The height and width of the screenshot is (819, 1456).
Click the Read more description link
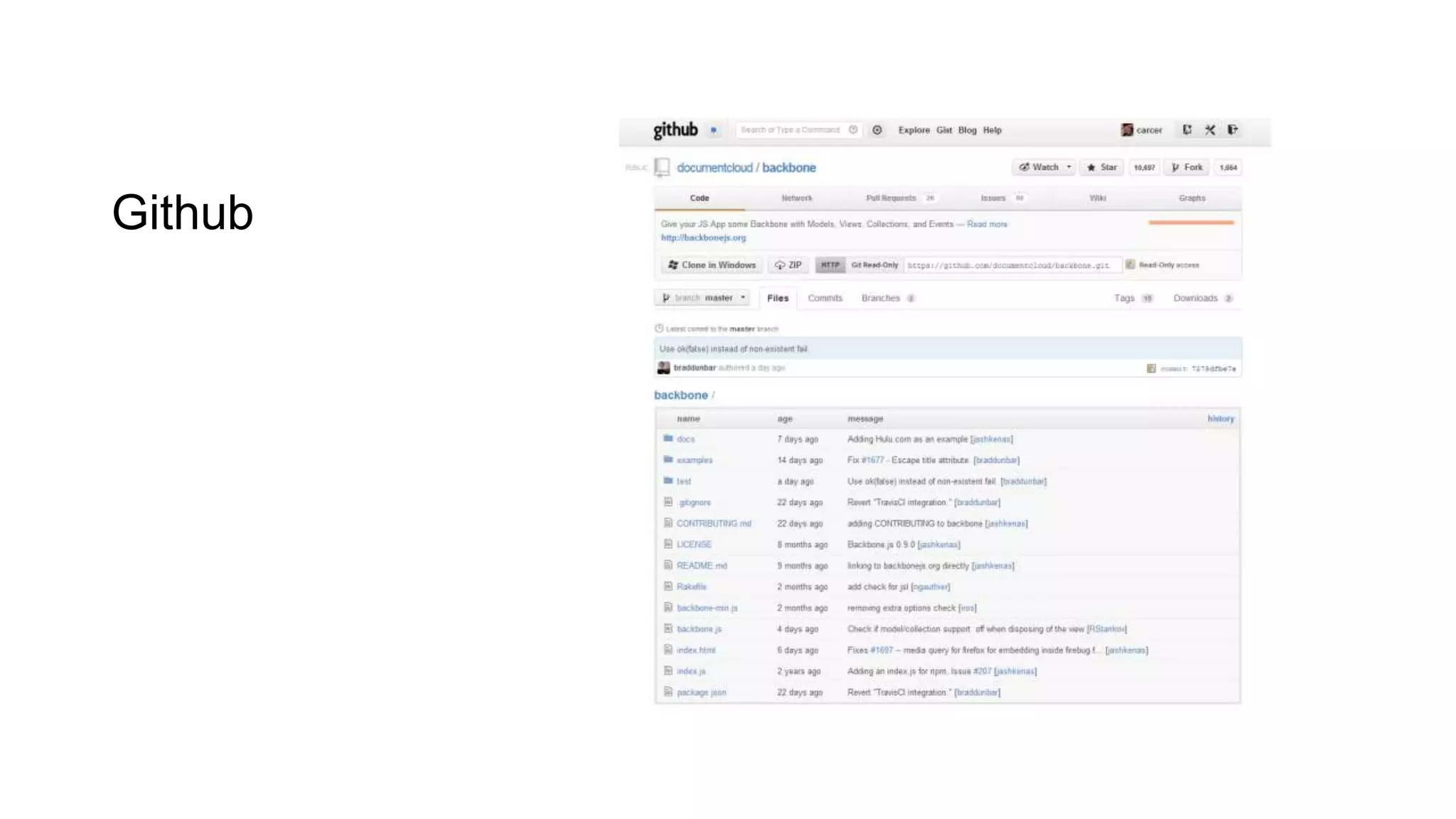click(x=987, y=224)
